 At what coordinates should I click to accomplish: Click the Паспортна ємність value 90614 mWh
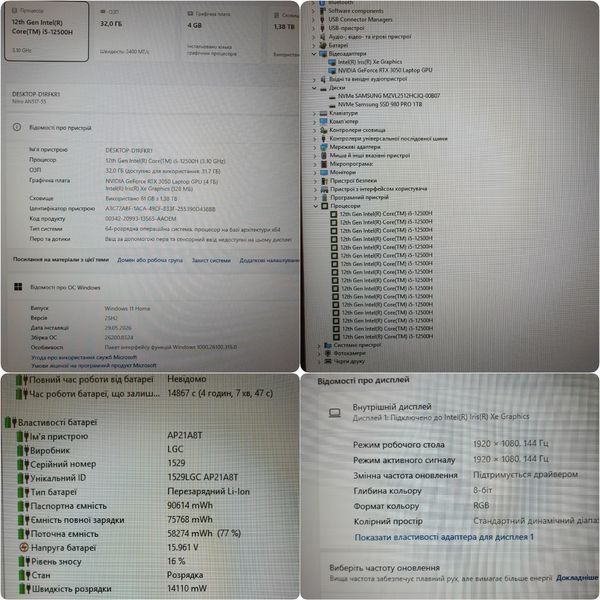pos(190,505)
